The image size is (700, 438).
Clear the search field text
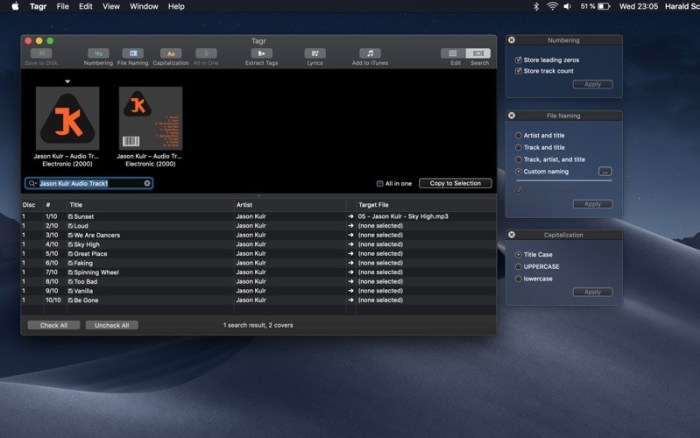[147, 184]
